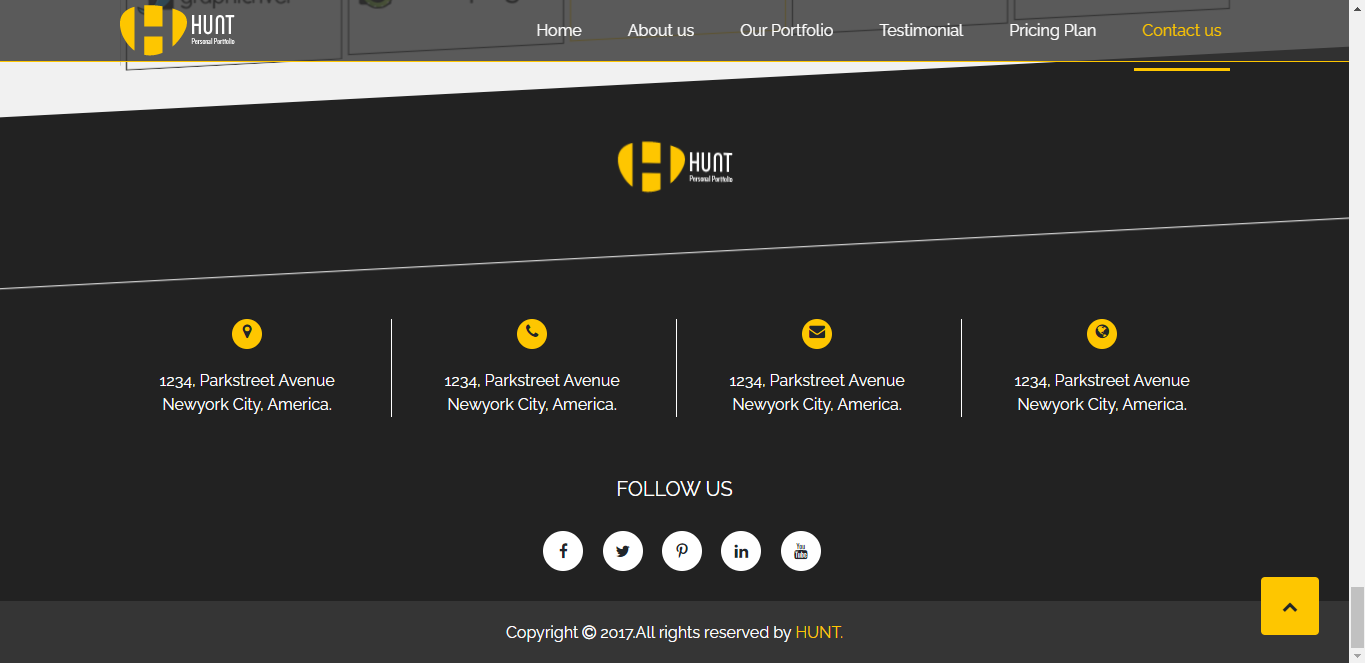Click the yellow globe website icon

tap(1102, 334)
